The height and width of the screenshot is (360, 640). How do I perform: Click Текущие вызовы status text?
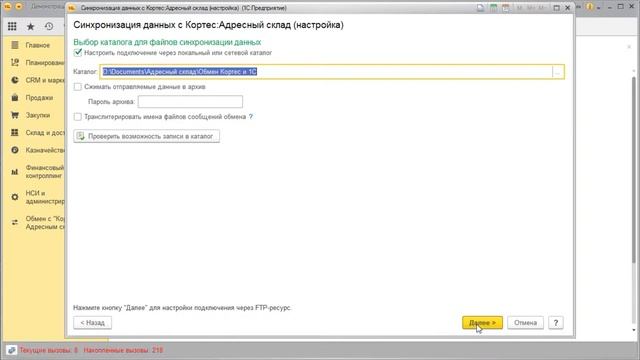pos(49,350)
